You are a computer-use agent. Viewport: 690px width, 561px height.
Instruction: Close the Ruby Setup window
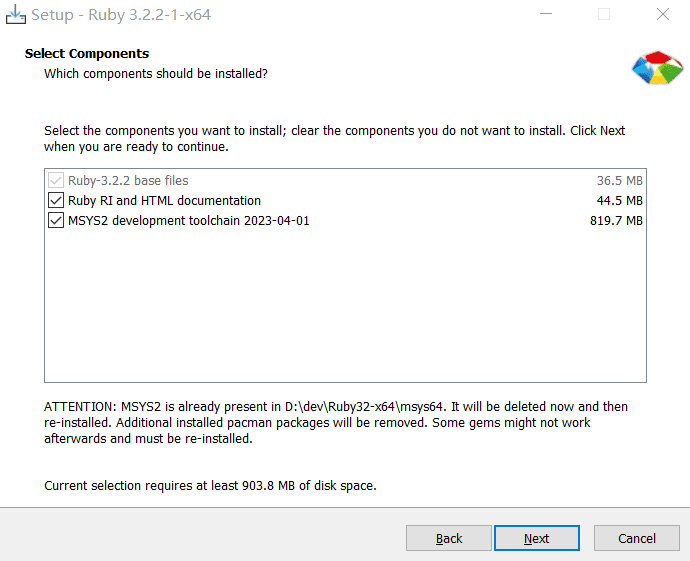(x=662, y=15)
